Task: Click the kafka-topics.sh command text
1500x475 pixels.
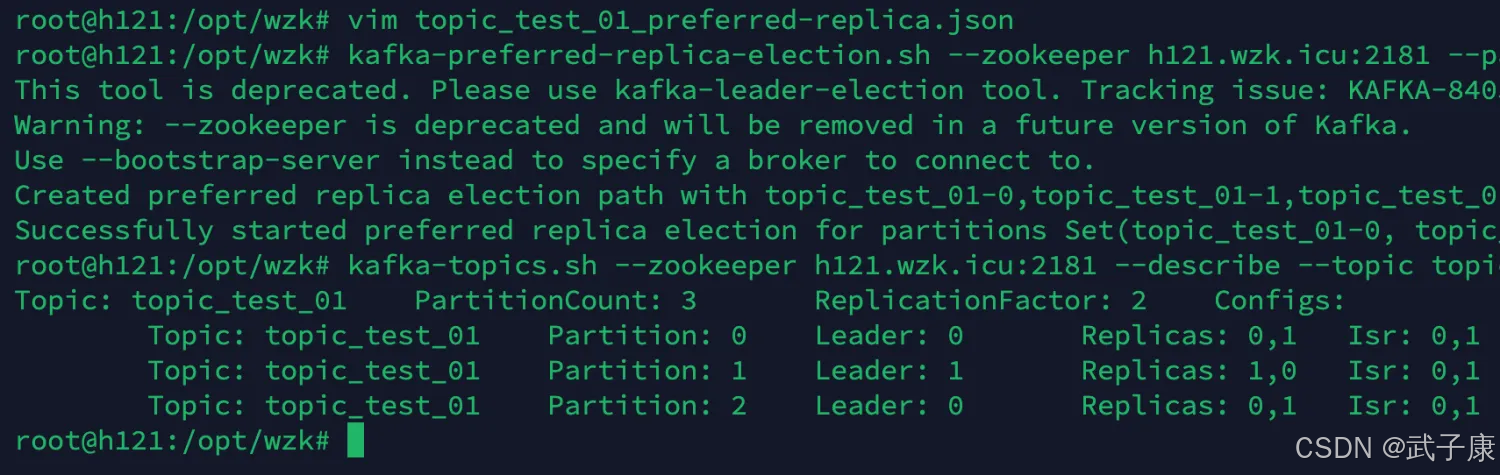Action: (472, 265)
